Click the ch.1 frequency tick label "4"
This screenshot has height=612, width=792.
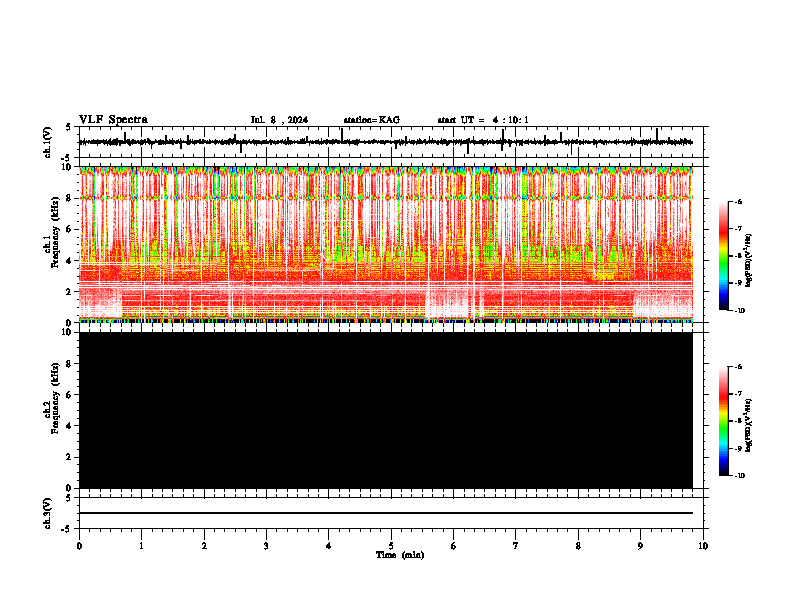coord(70,261)
